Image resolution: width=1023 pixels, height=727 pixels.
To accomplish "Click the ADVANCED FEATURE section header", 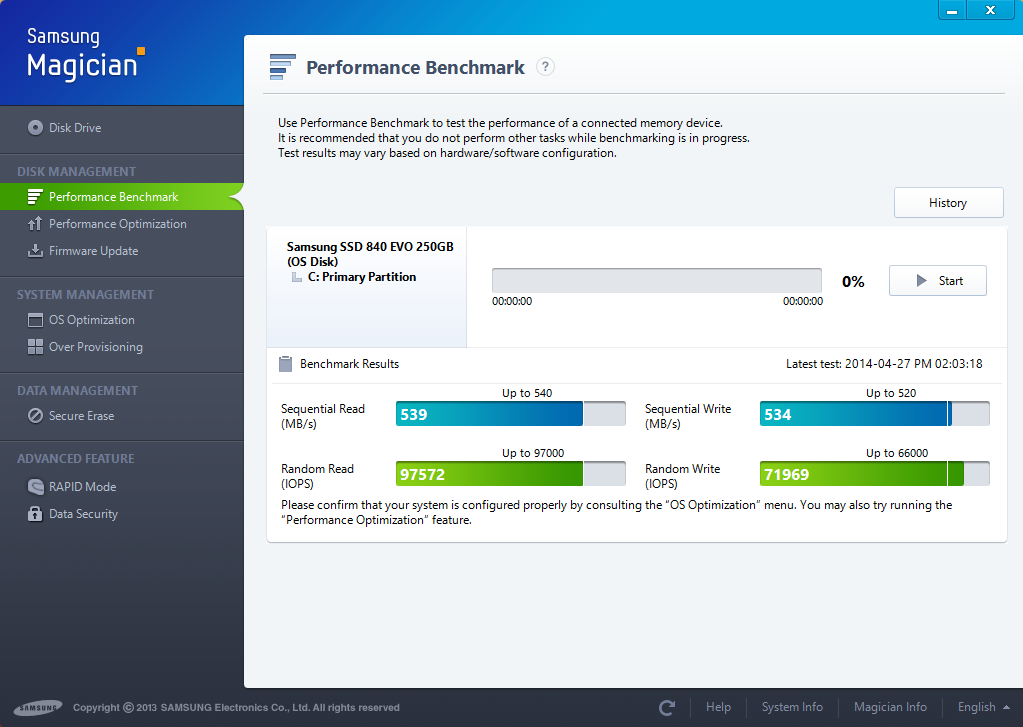I will (x=76, y=459).
